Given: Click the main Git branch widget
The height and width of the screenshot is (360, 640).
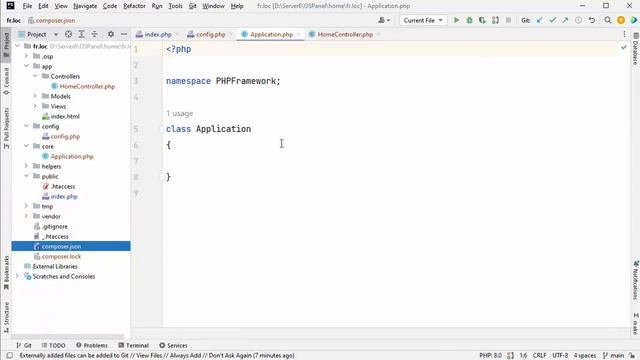Looking at the screenshot, I should click(613, 356).
